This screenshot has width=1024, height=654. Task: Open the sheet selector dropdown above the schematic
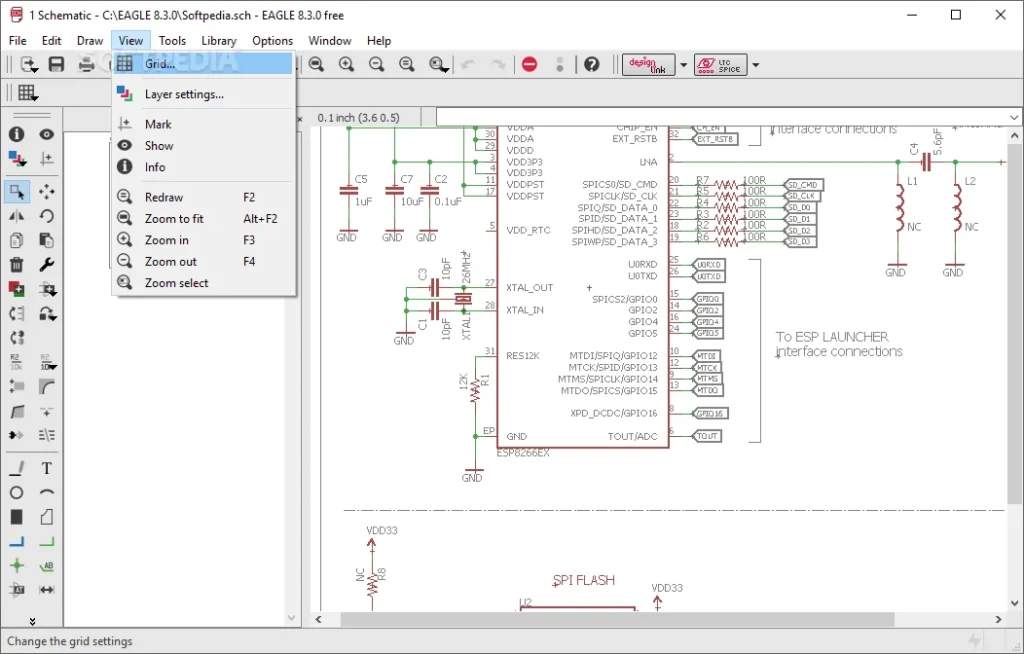[1012, 117]
